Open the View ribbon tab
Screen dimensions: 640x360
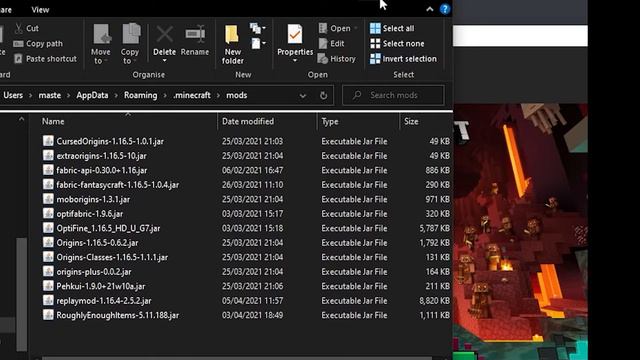(40, 10)
